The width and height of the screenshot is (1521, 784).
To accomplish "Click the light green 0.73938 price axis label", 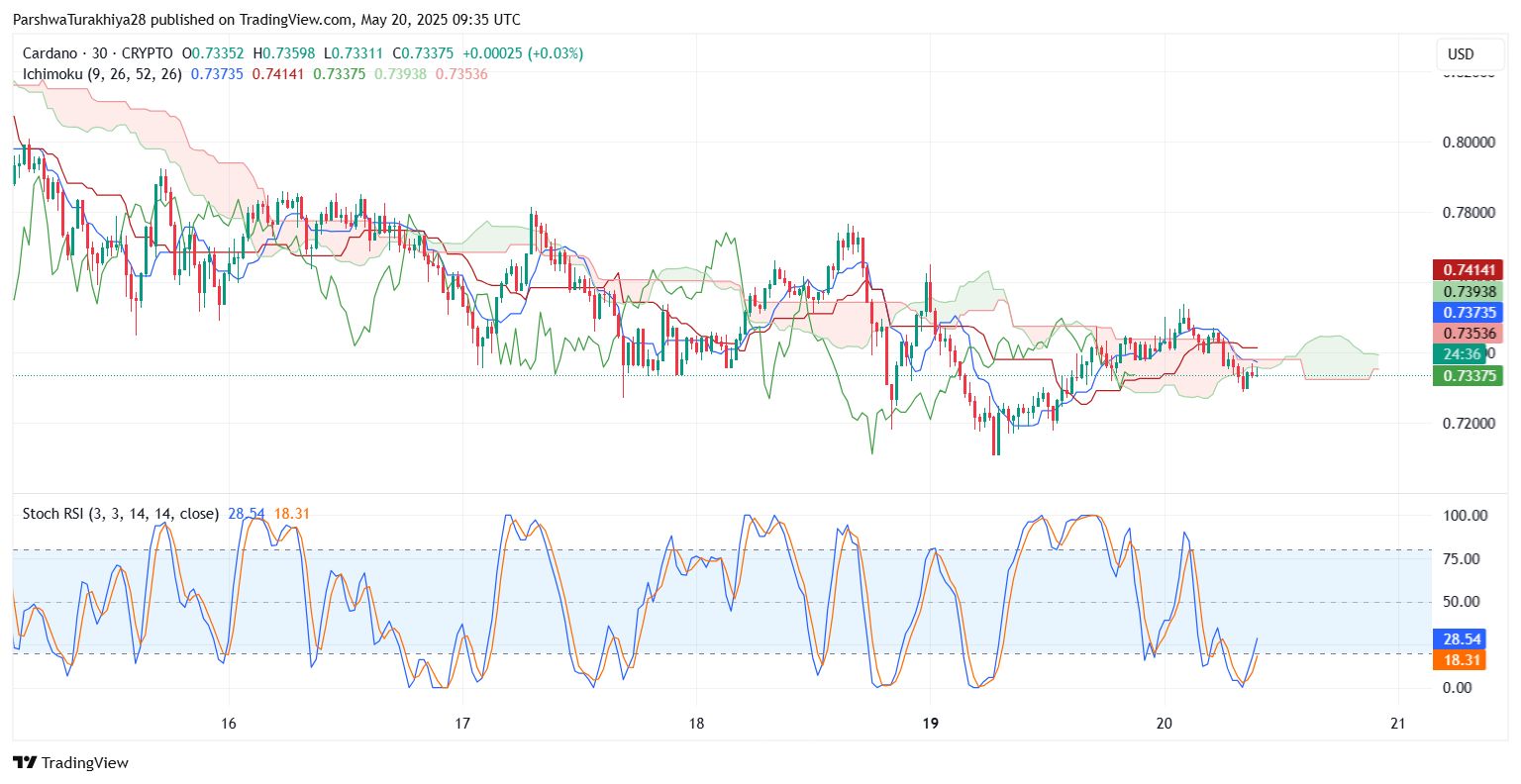I will click(x=1468, y=291).
